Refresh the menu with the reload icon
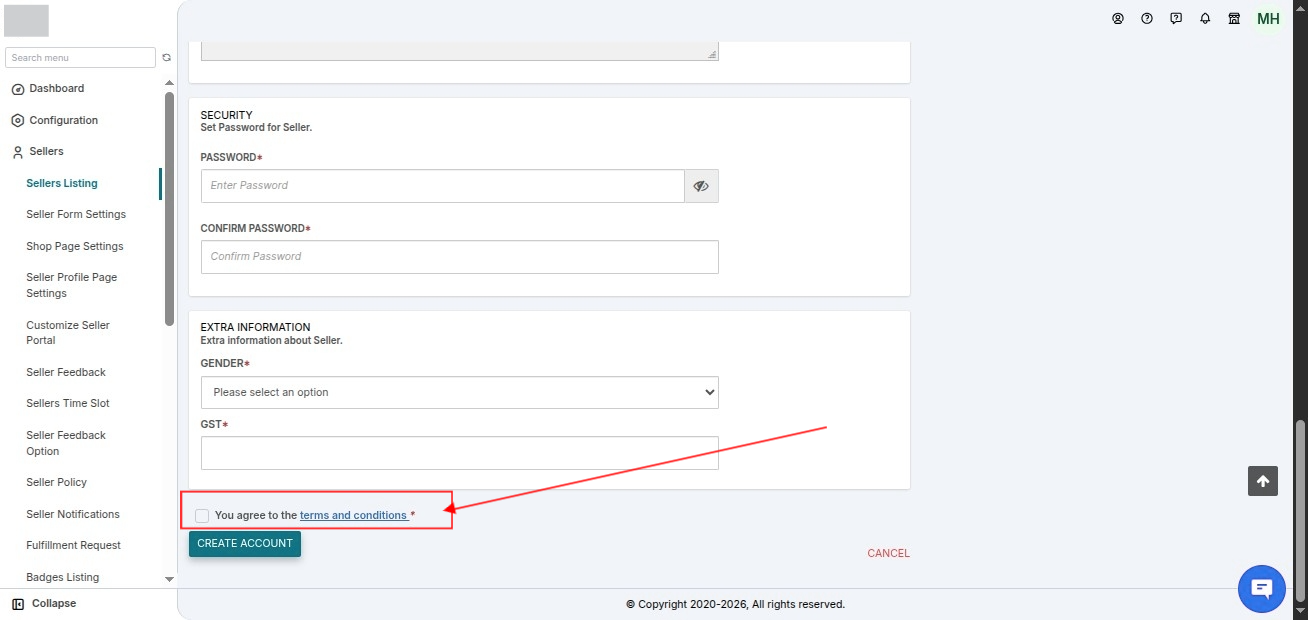The height and width of the screenshot is (620, 1308). [167, 58]
